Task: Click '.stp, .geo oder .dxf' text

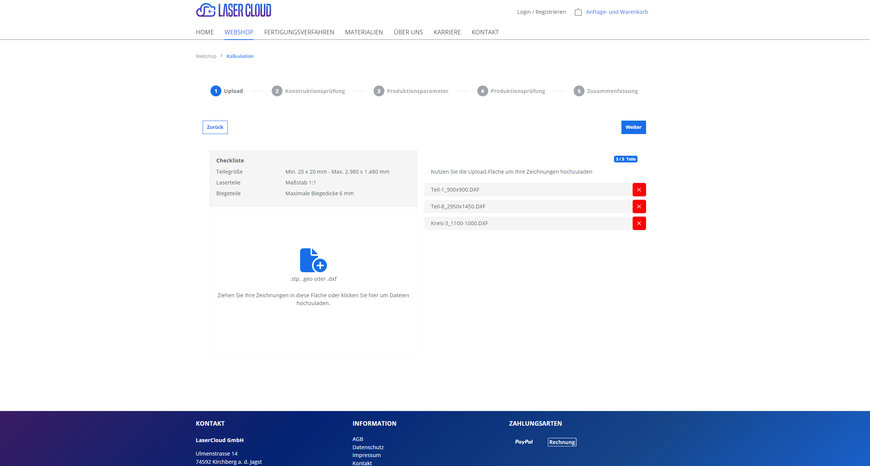Action: click(x=313, y=279)
